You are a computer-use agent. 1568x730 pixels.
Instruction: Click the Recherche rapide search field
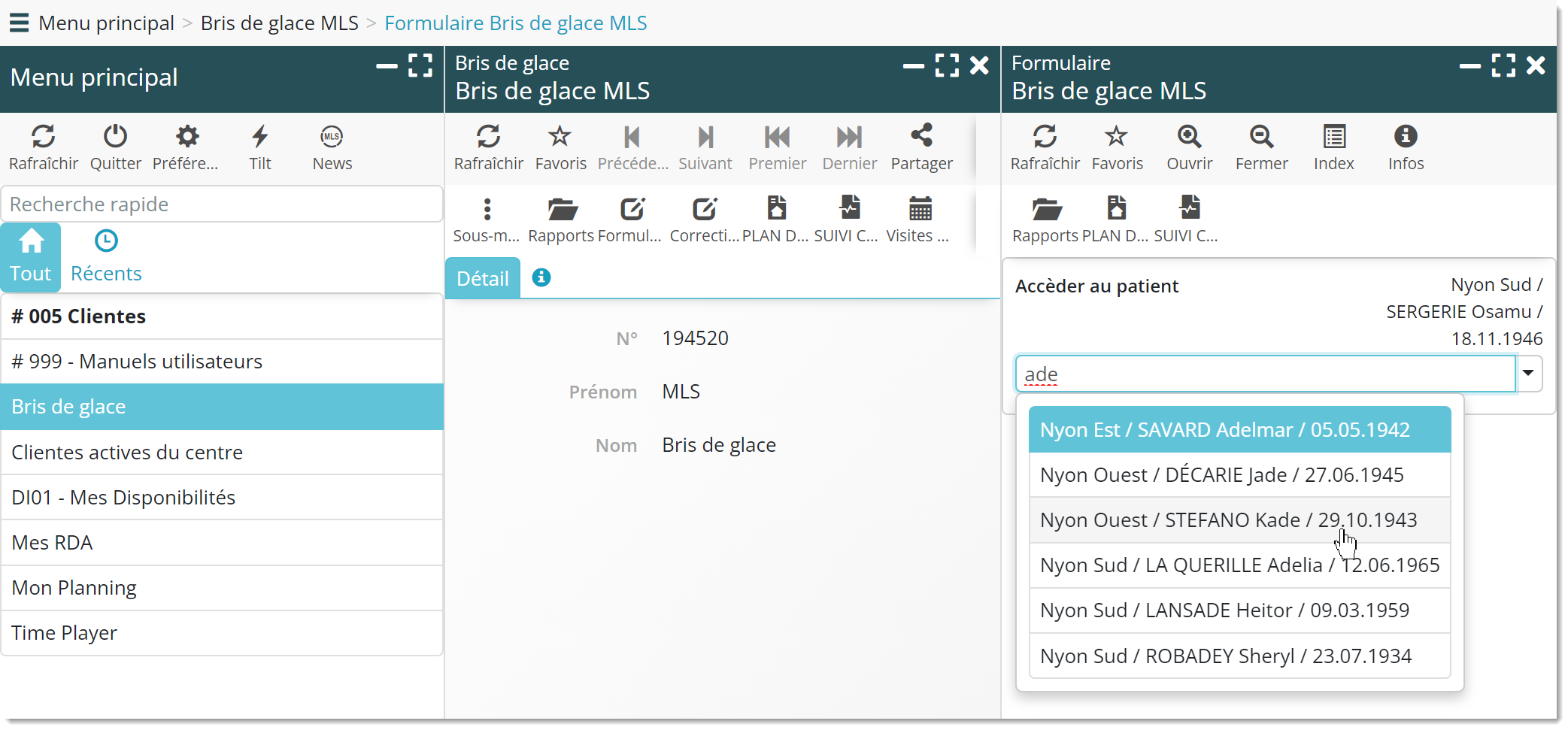(221, 204)
